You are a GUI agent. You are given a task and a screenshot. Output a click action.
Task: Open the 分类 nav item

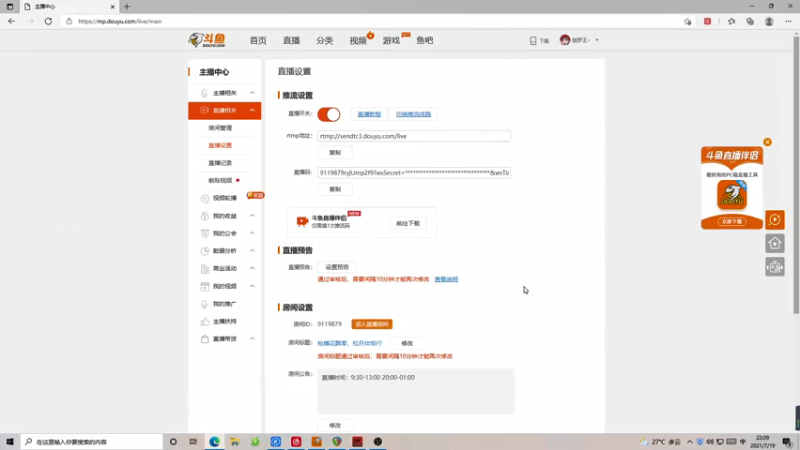[x=324, y=40]
